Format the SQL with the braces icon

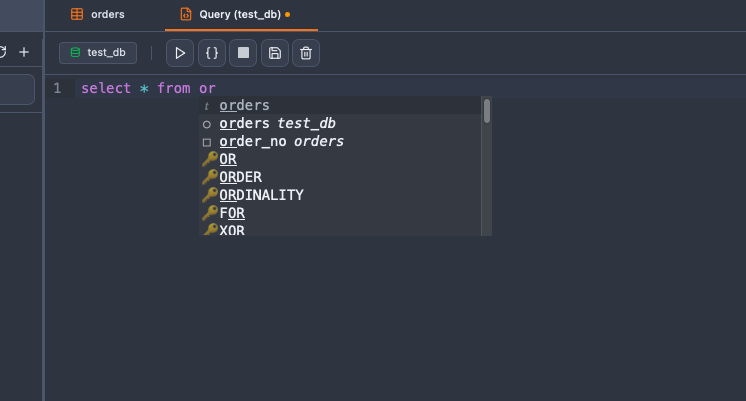point(211,53)
